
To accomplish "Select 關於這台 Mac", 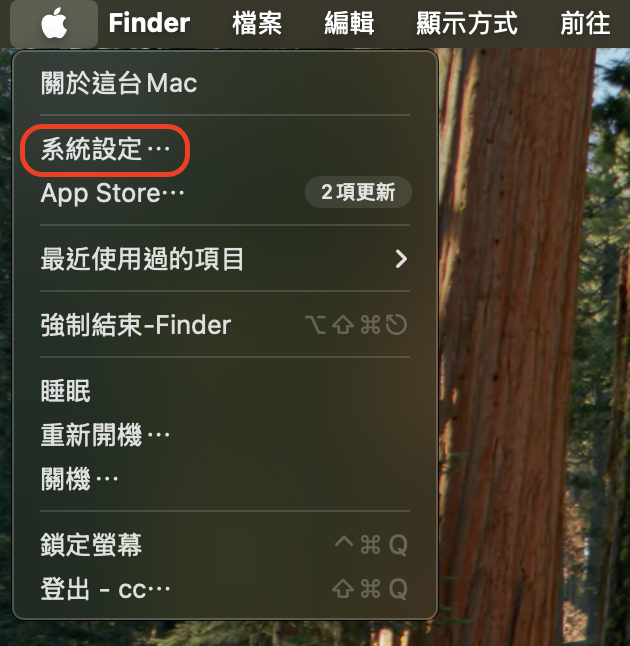I will click(x=225, y=83).
